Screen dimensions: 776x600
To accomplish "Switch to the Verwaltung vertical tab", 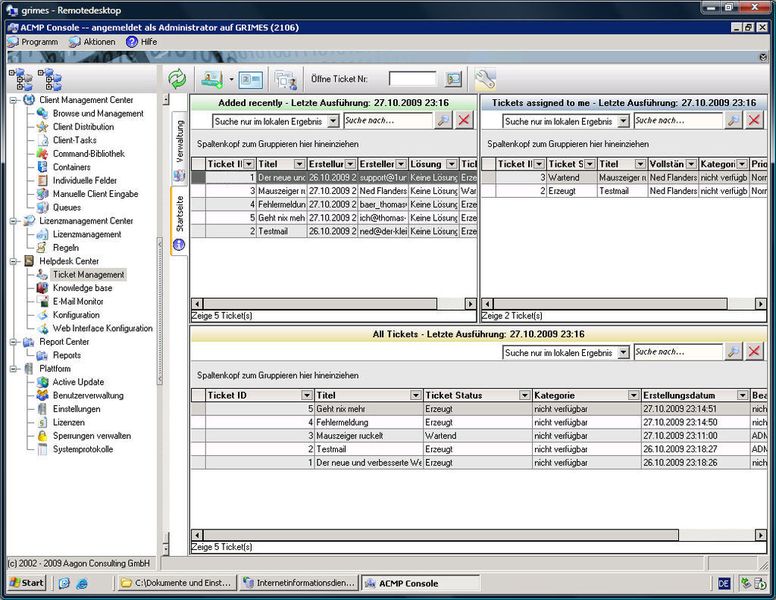I will point(180,141).
